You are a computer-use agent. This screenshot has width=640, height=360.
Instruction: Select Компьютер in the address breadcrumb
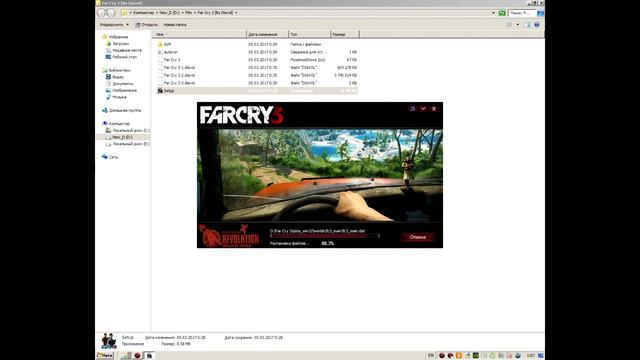tap(143, 13)
